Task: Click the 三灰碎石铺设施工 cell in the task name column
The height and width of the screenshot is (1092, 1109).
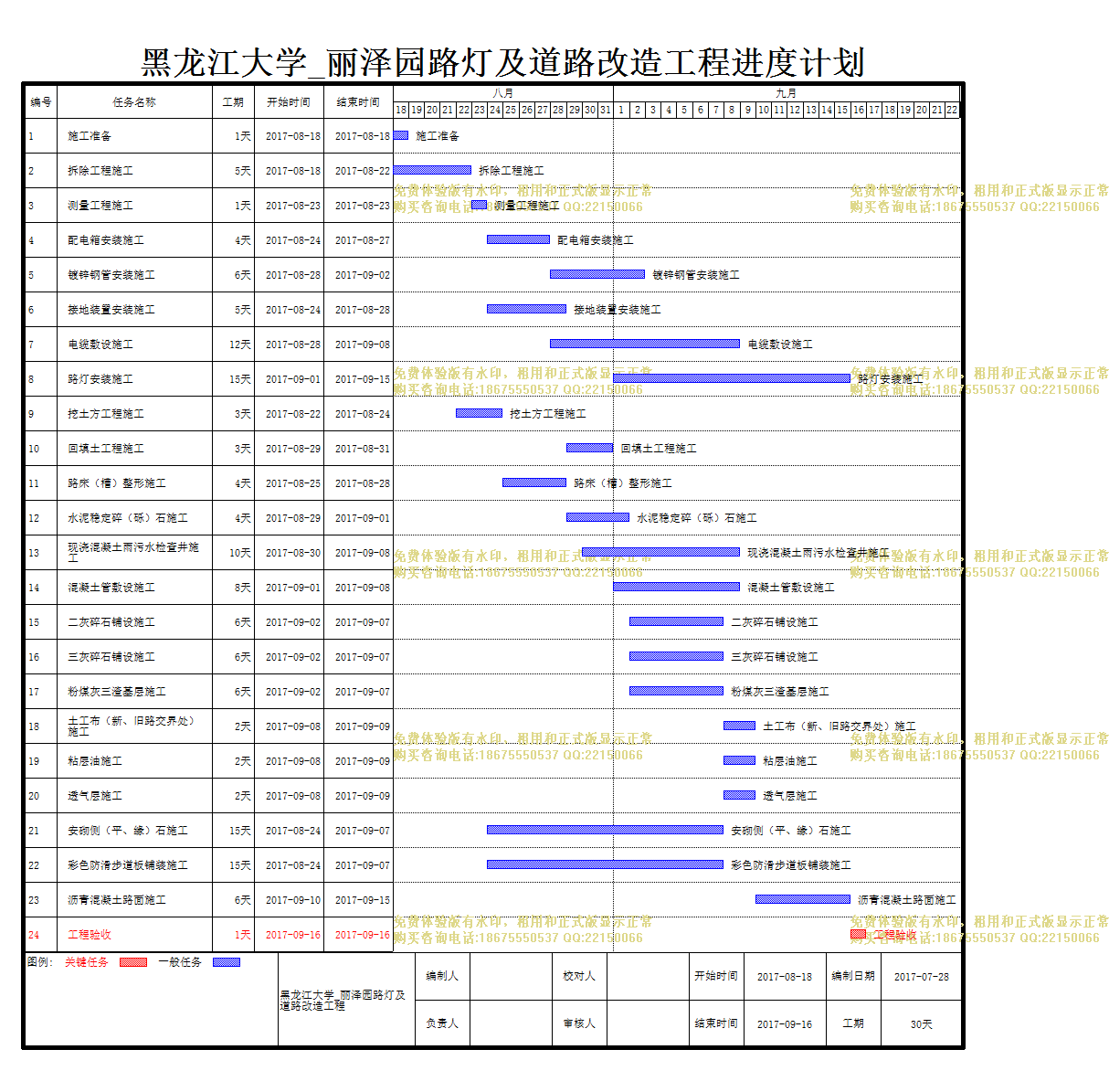Action: [134, 657]
